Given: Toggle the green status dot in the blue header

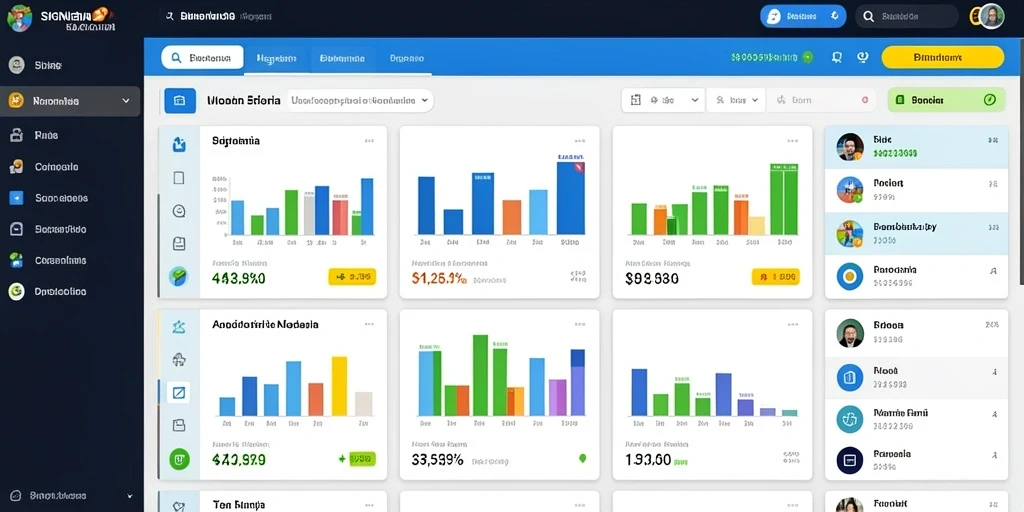Looking at the screenshot, I should (x=808, y=57).
